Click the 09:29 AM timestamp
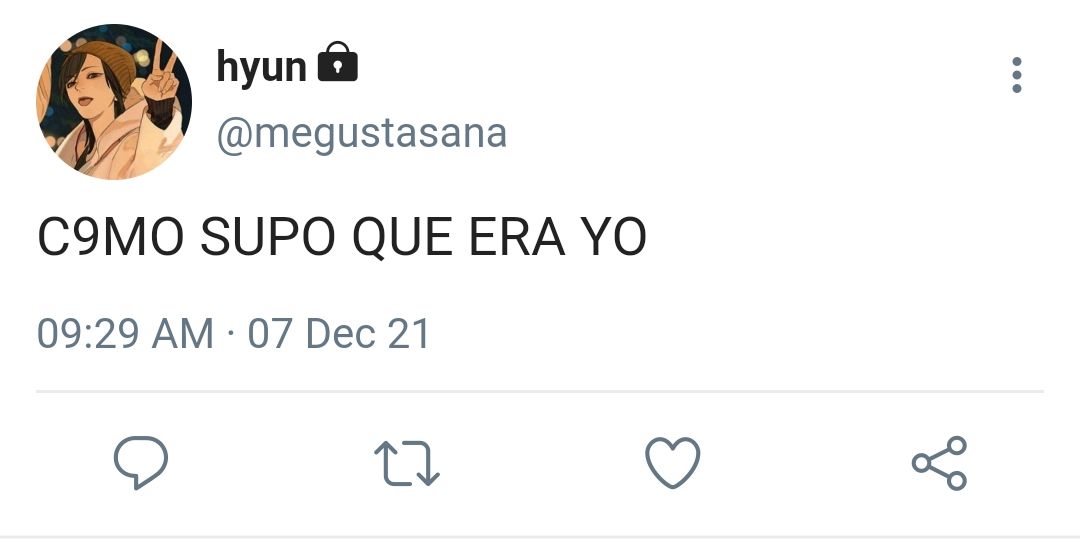The height and width of the screenshot is (555, 1080). pyautogui.click(x=125, y=334)
